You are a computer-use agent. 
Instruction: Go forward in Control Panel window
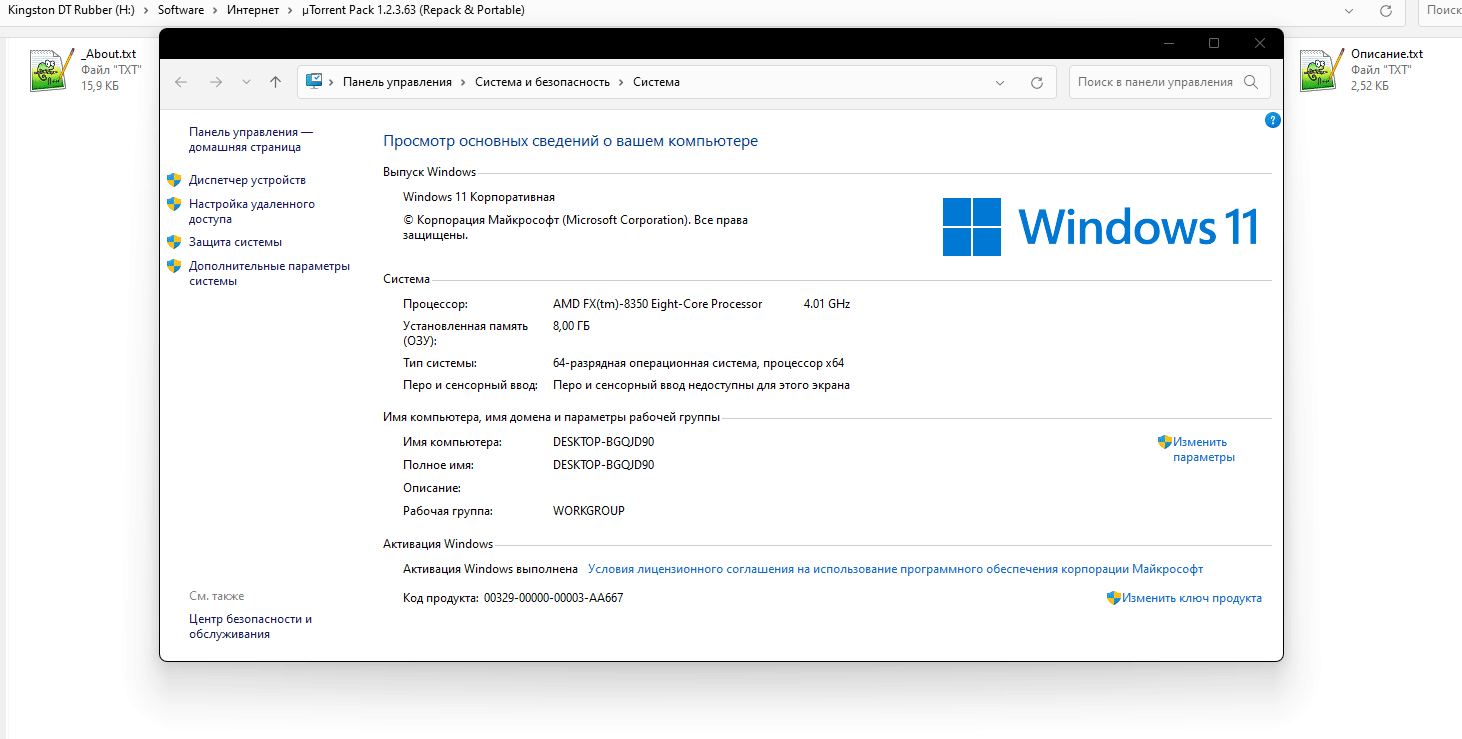pos(215,82)
